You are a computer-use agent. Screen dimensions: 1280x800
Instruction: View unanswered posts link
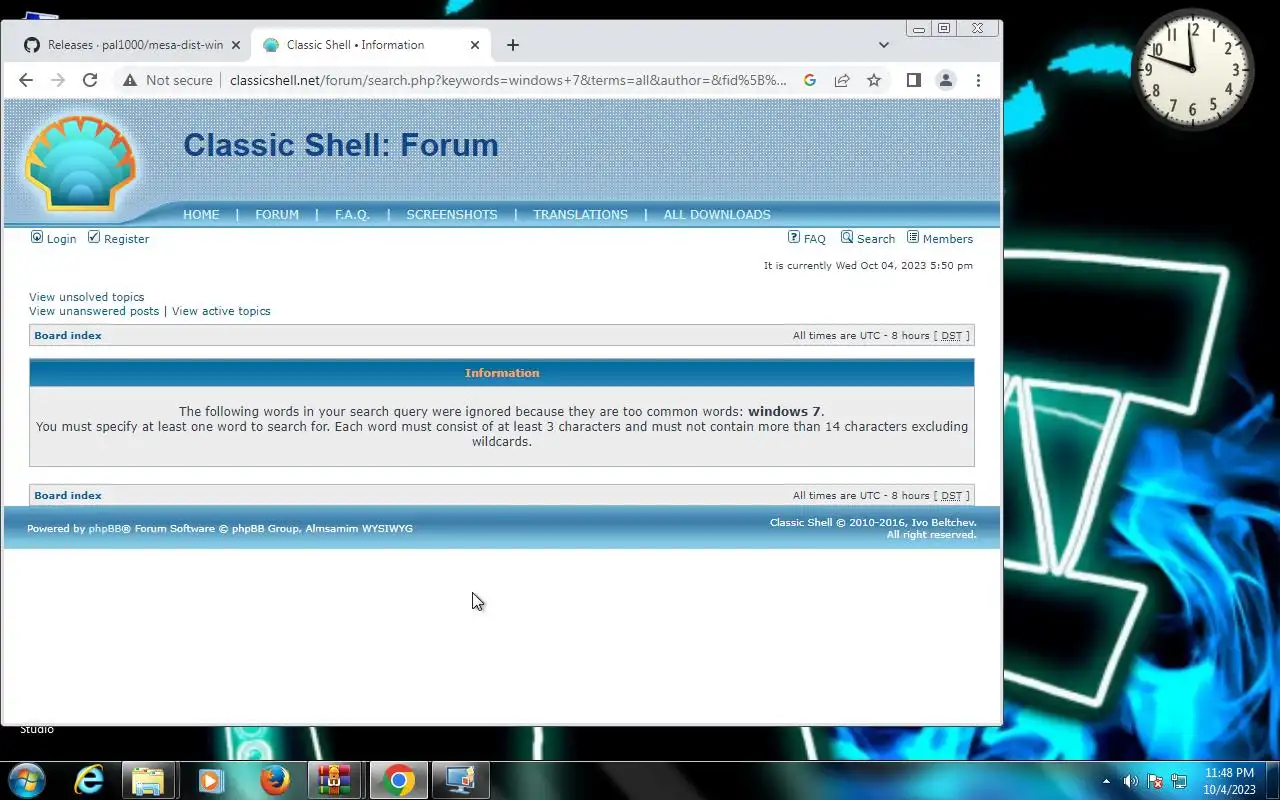(x=94, y=311)
